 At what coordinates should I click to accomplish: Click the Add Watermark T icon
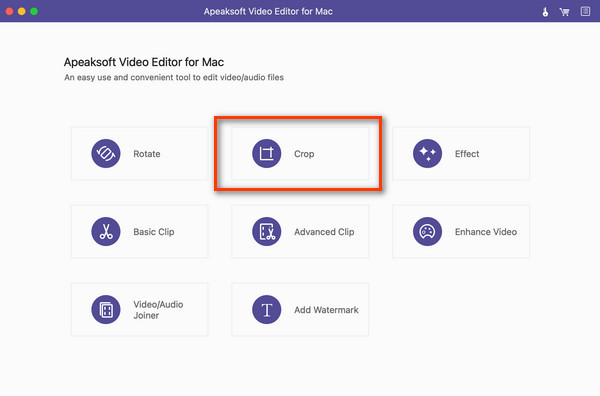coord(267,310)
